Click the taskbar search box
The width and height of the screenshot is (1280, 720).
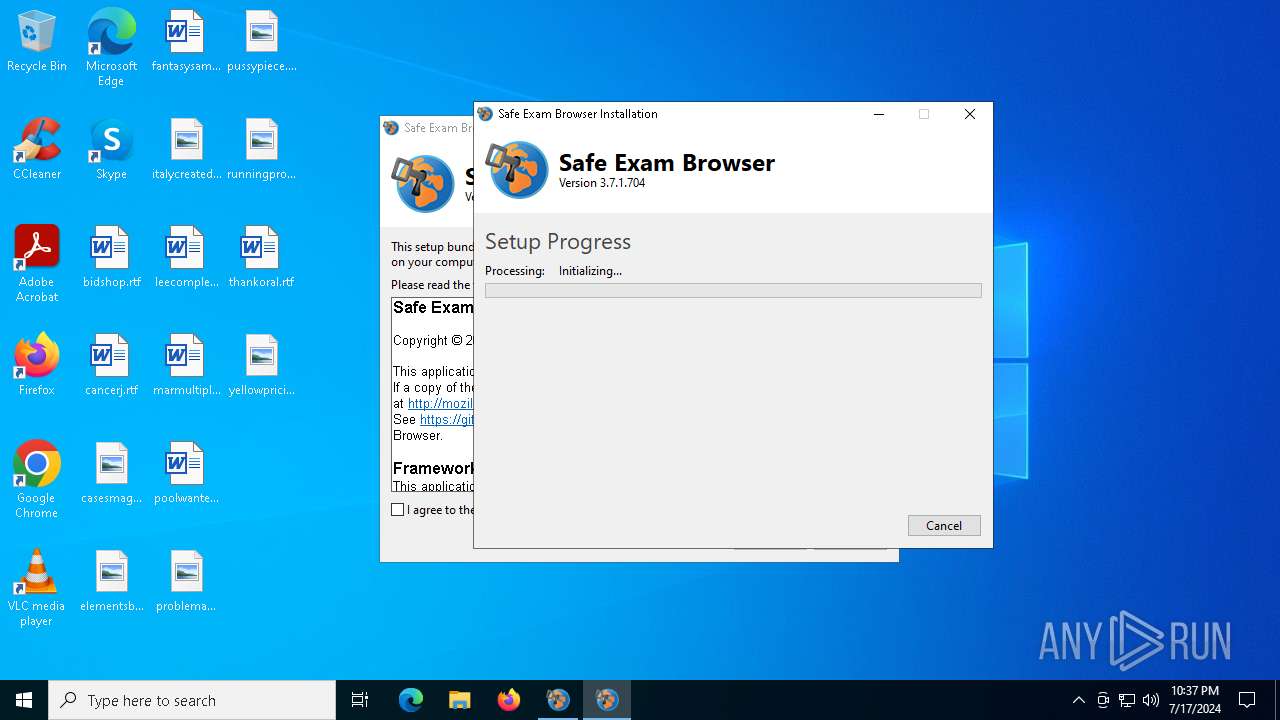pyautogui.click(x=192, y=700)
